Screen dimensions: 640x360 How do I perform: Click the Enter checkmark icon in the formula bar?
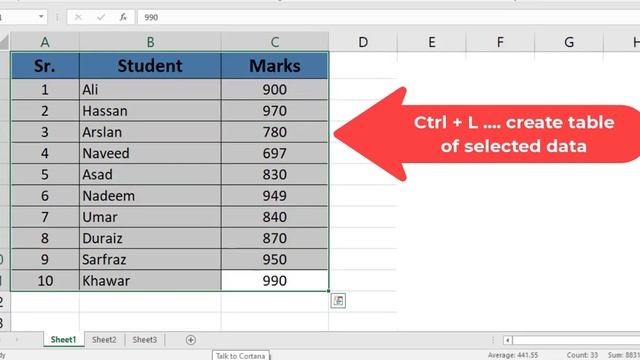(x=101, y=17)
